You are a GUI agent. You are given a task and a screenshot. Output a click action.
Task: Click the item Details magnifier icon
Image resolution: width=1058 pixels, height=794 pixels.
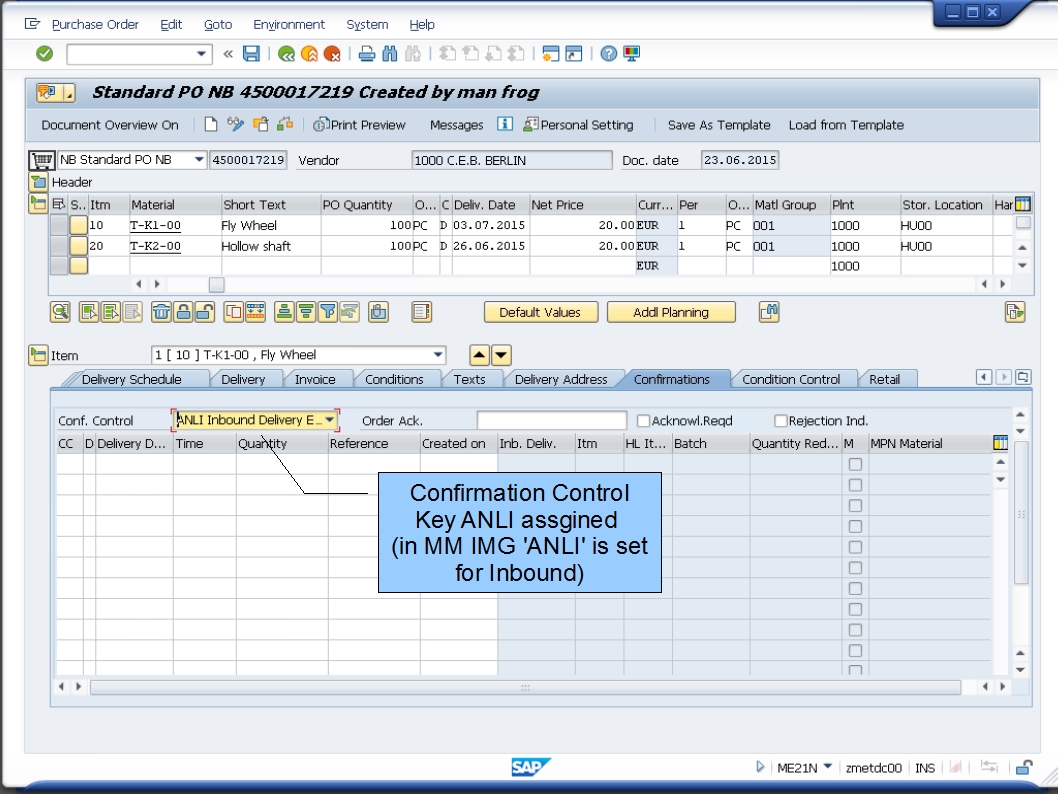click(x=60, y=312)
